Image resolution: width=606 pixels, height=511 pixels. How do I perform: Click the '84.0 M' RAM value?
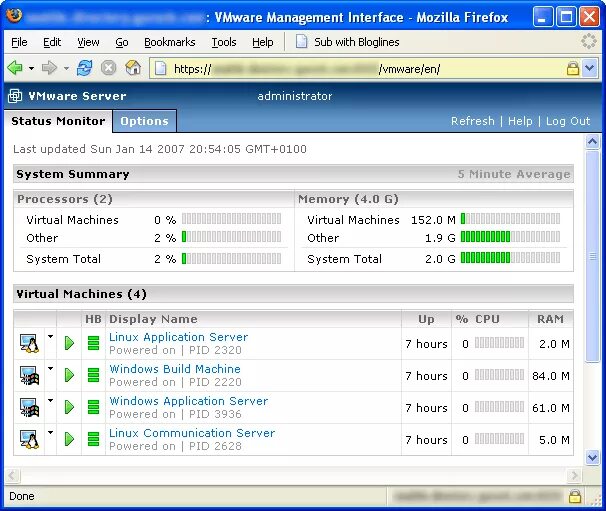click(x=551, y=376)
